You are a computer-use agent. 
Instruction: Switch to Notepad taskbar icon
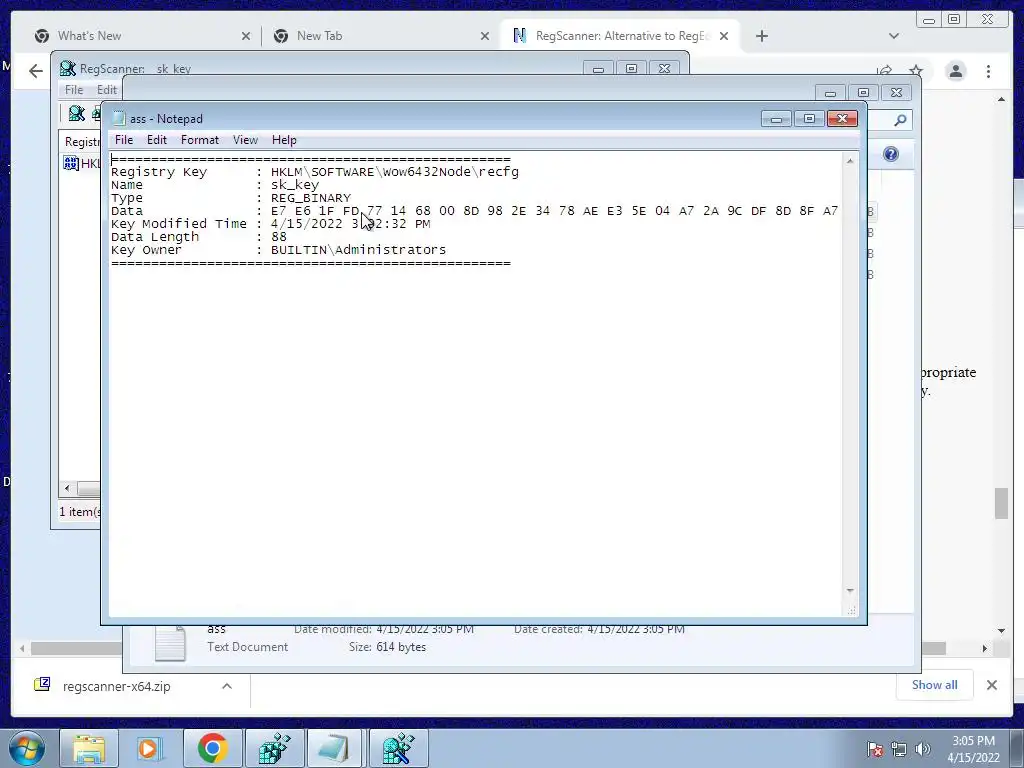tap(334, 748)
